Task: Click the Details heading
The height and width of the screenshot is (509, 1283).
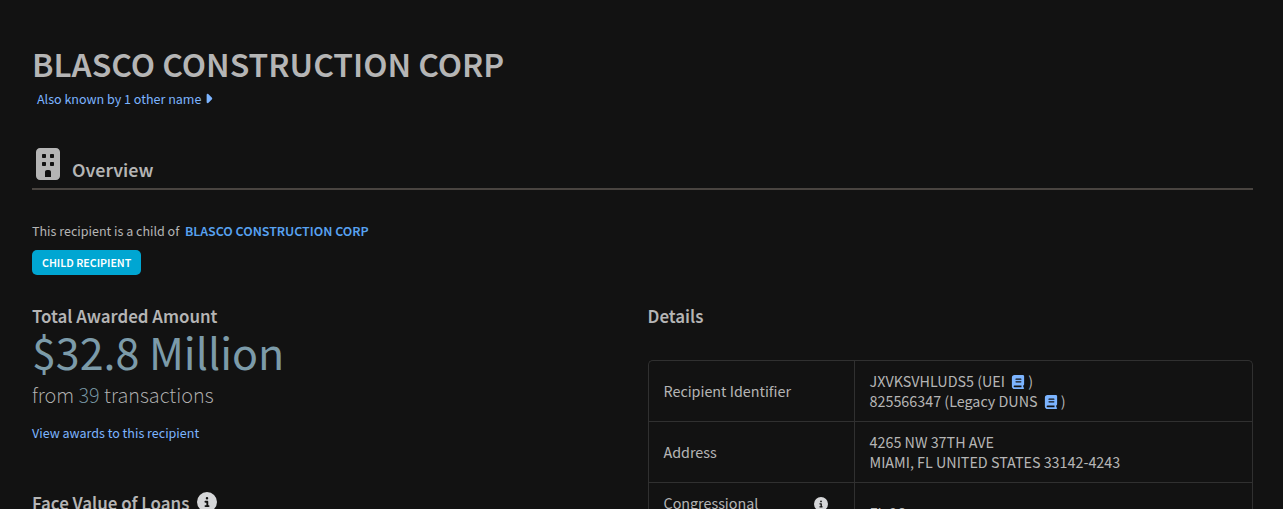Action: (x=676, y=317)
